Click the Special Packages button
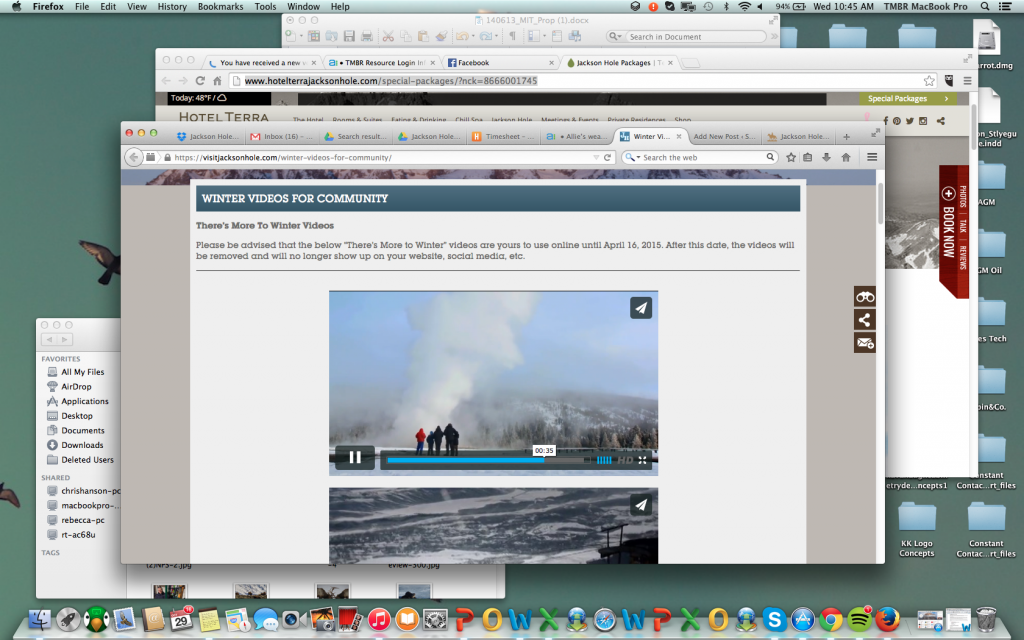The width and height of the screenshot is (1024, 640). click(908, 99)
